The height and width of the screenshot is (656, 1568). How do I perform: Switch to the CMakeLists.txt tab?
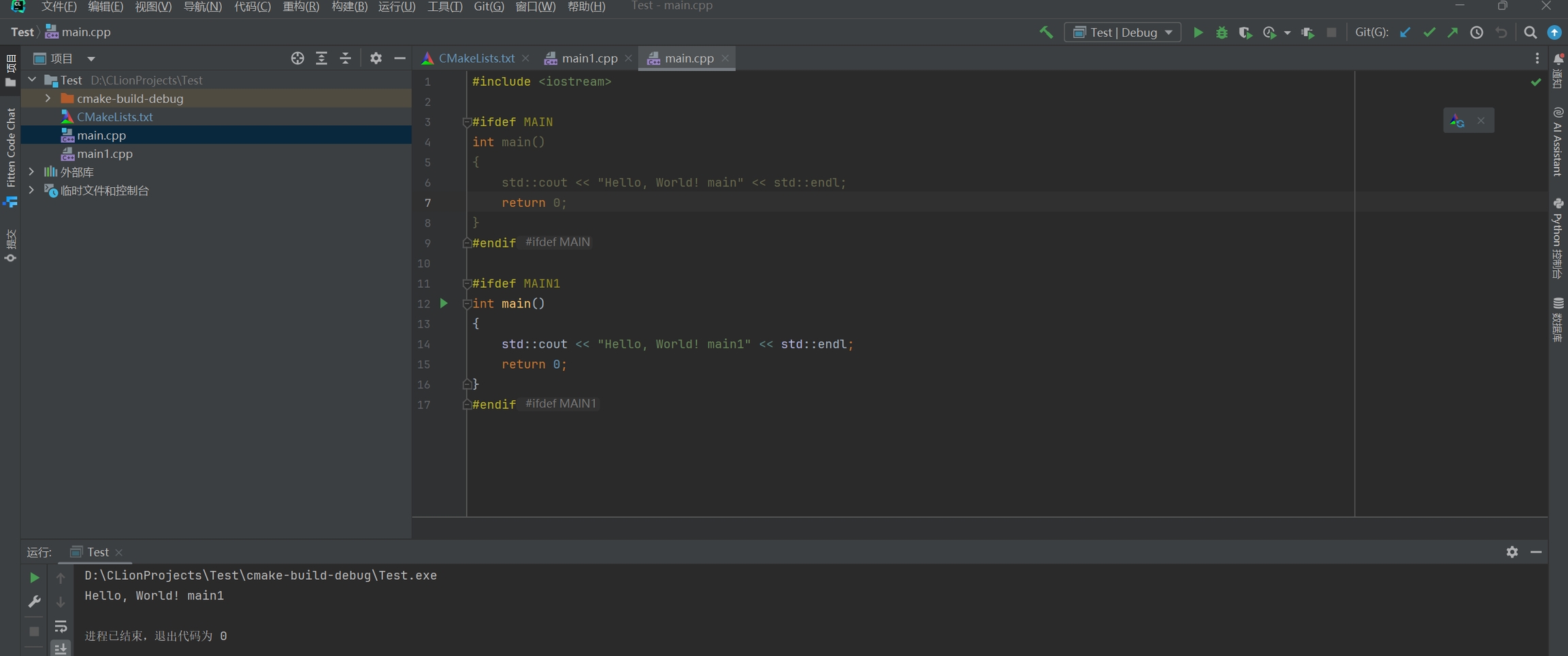click(475, 59)
